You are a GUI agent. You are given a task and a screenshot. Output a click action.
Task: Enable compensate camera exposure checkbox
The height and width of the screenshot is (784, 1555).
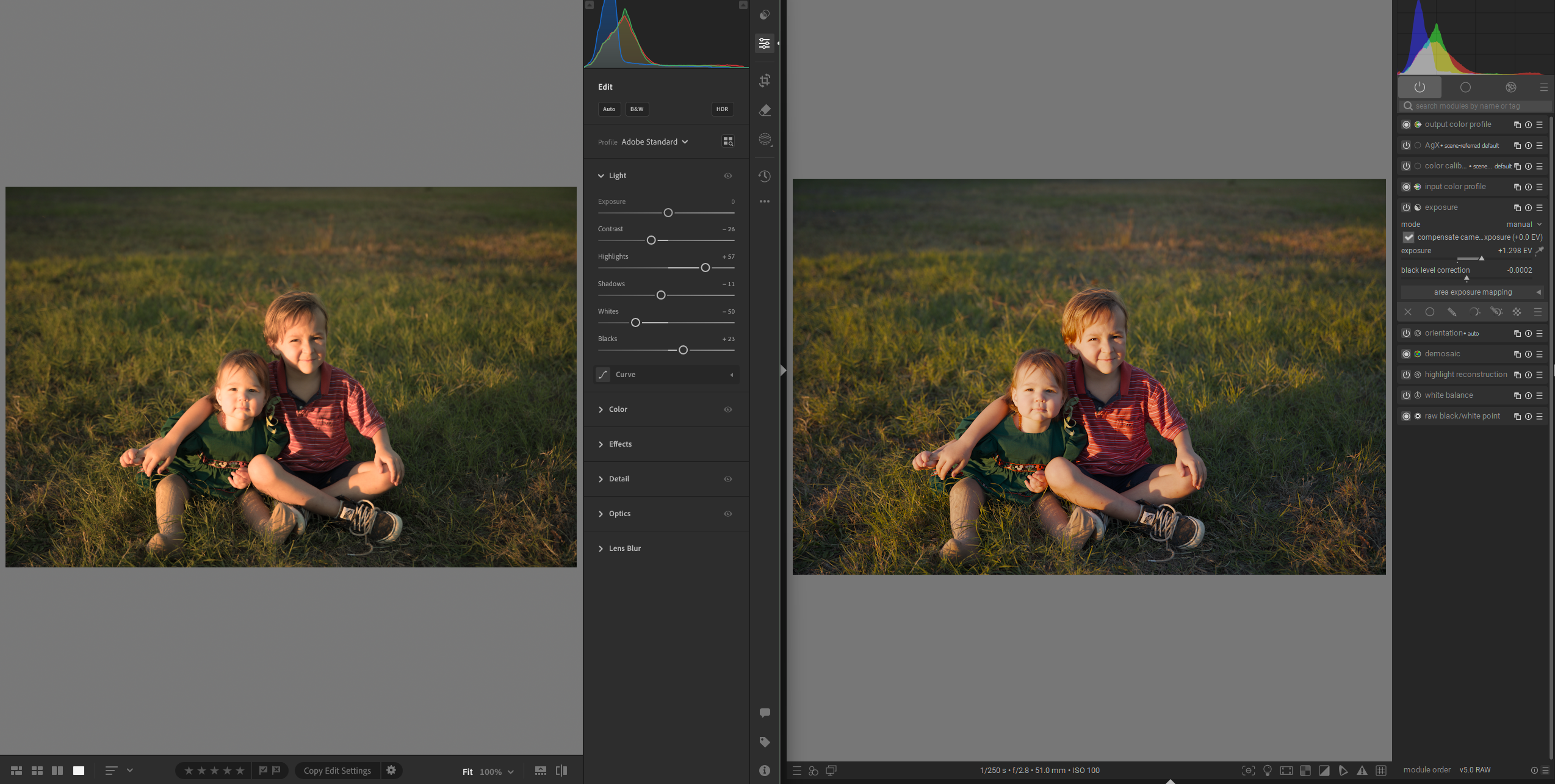coord(1409,237)
